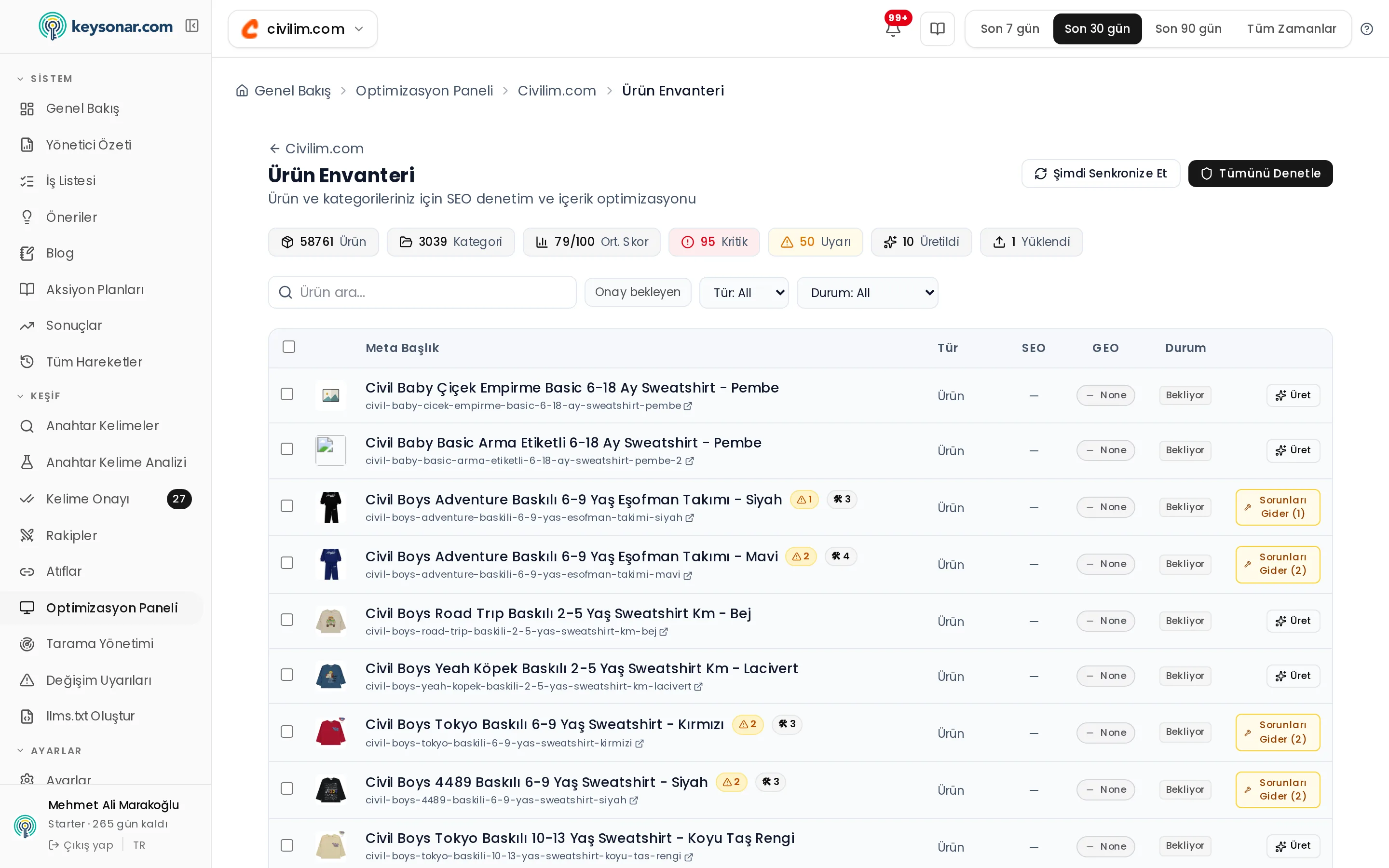The image size is (1389, 868).
Task: Select checkbox for Adventure Eşofman Takımı Mavi
Action: tap(287, 563)
